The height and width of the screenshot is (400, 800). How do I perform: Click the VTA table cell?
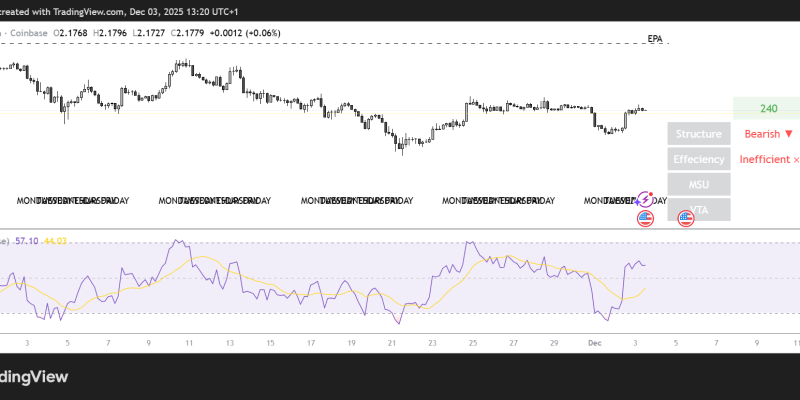pos(698,209)
